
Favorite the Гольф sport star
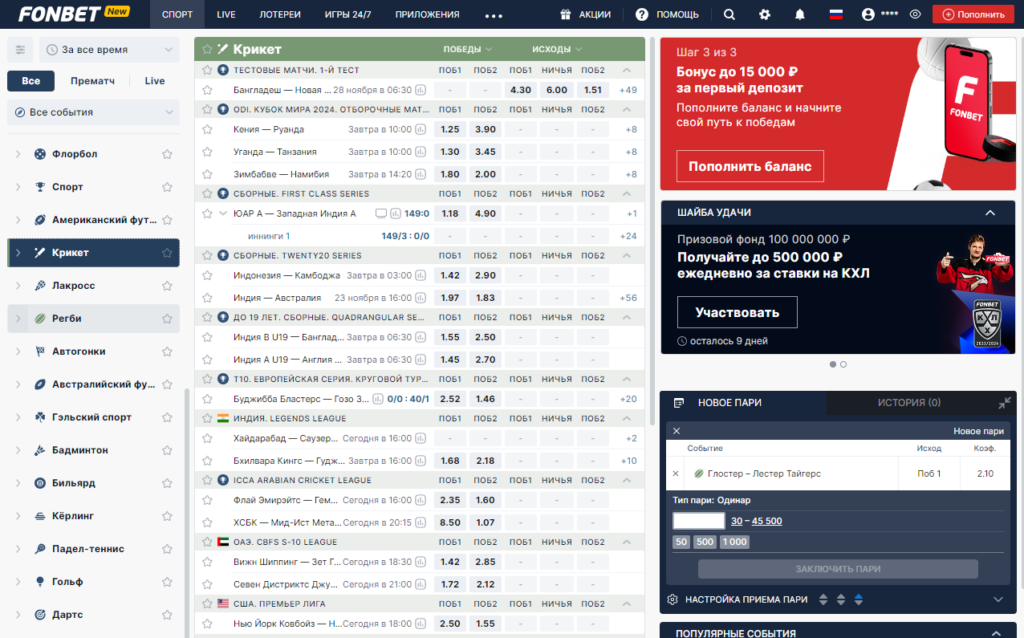click(x=167, y=582)
